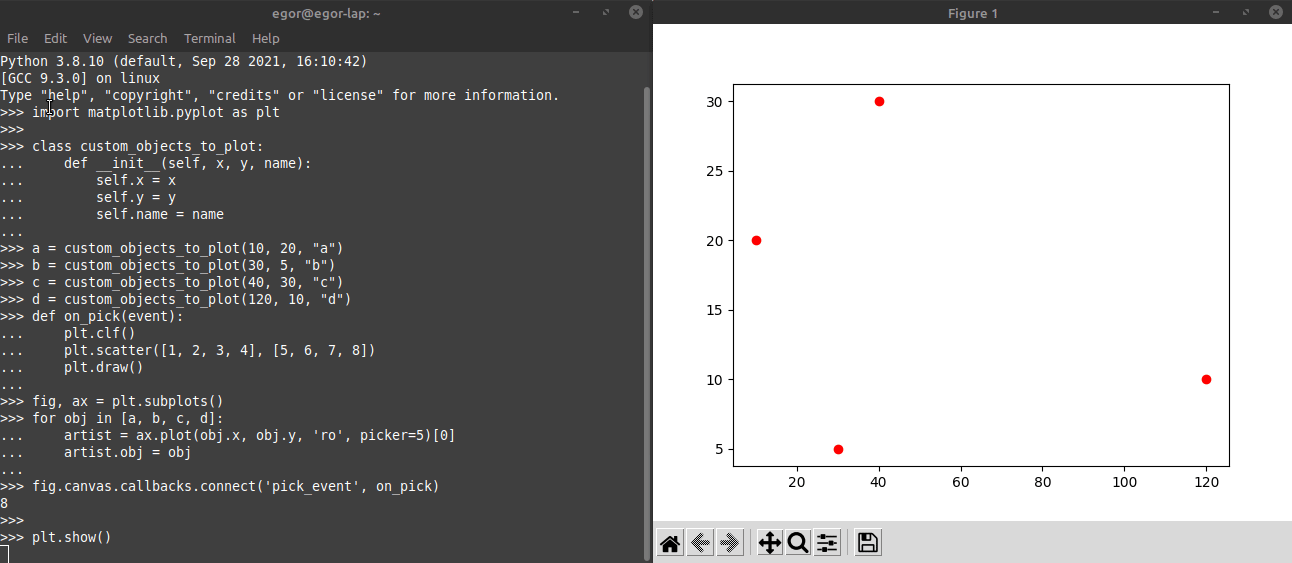Click the 'fig, ax = plt.subplots()' line
Screen dimensions: 1292x563
[112, 401]
